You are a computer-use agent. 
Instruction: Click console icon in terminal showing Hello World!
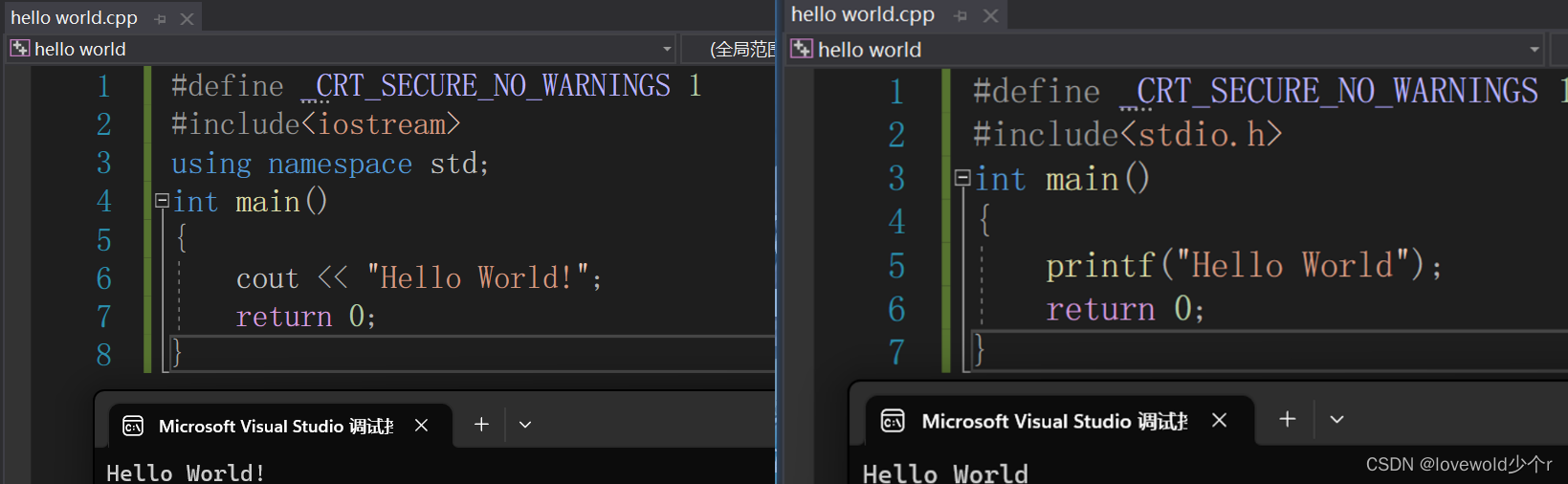(133, 426)
